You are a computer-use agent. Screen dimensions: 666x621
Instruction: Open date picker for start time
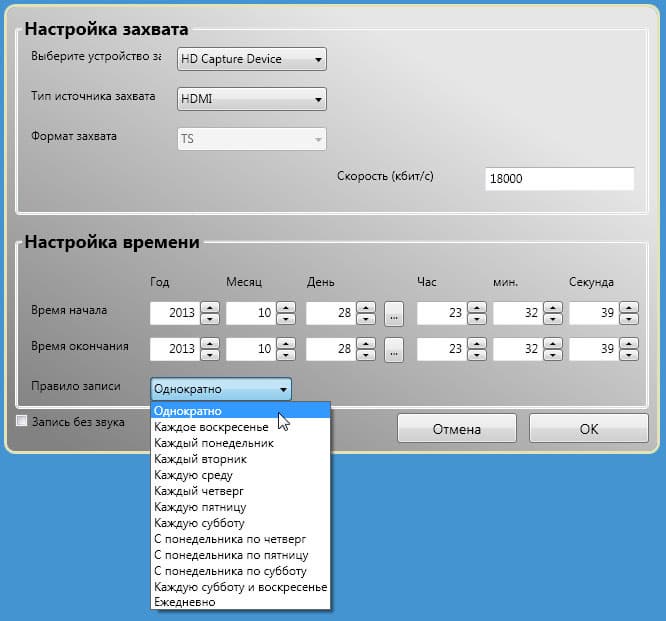coord(394,314)
